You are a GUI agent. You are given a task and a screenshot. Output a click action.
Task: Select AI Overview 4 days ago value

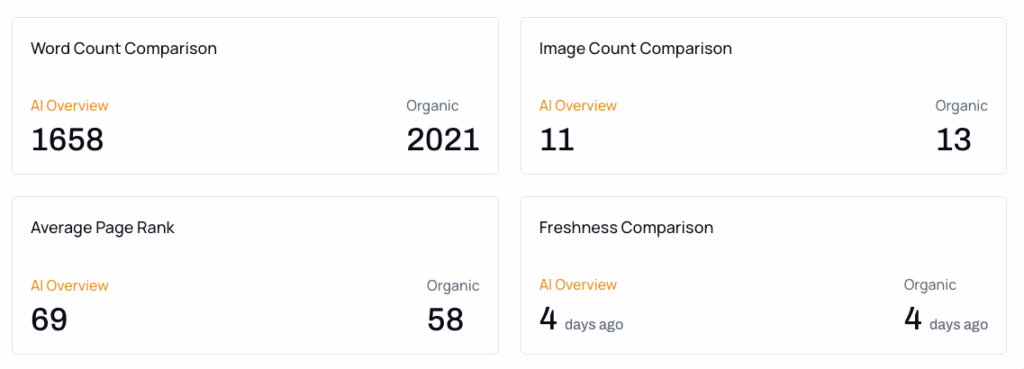581,319
